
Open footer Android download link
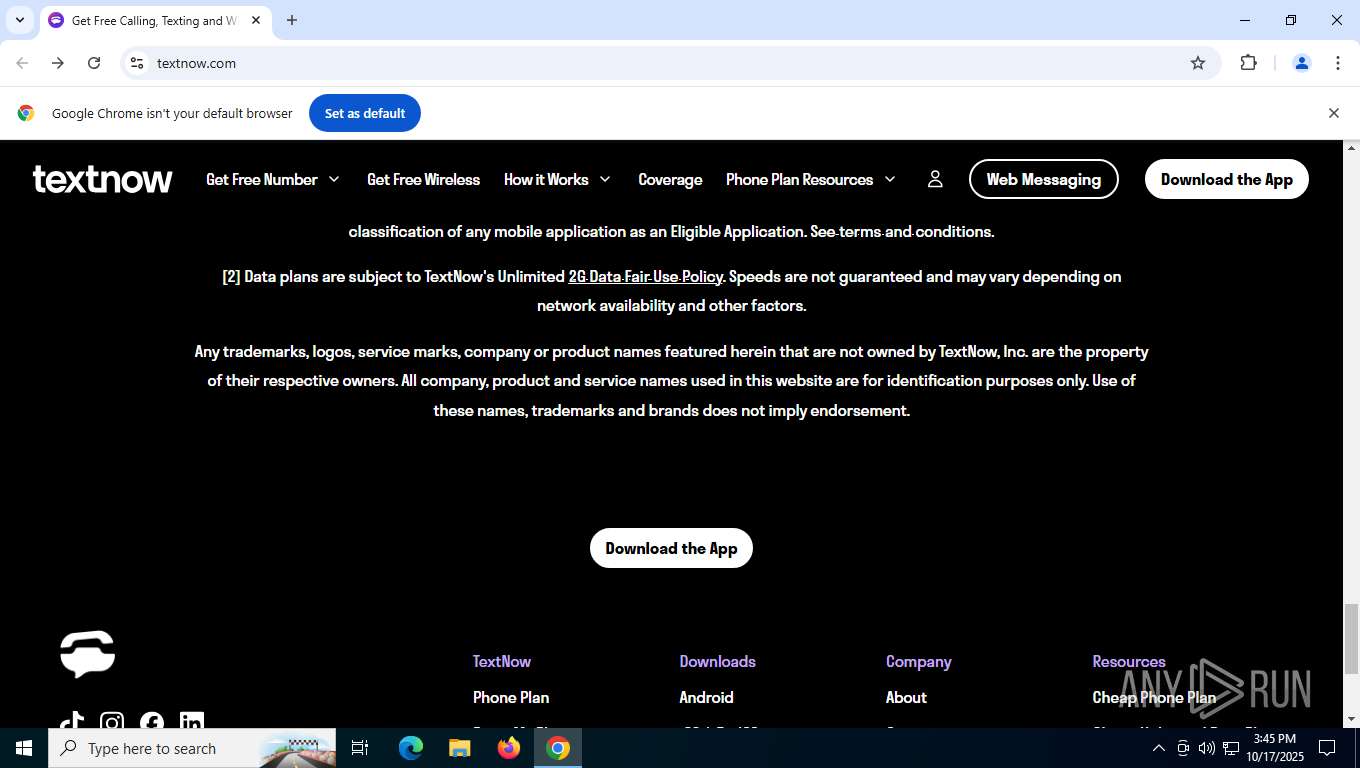click(x=706, y=698)
